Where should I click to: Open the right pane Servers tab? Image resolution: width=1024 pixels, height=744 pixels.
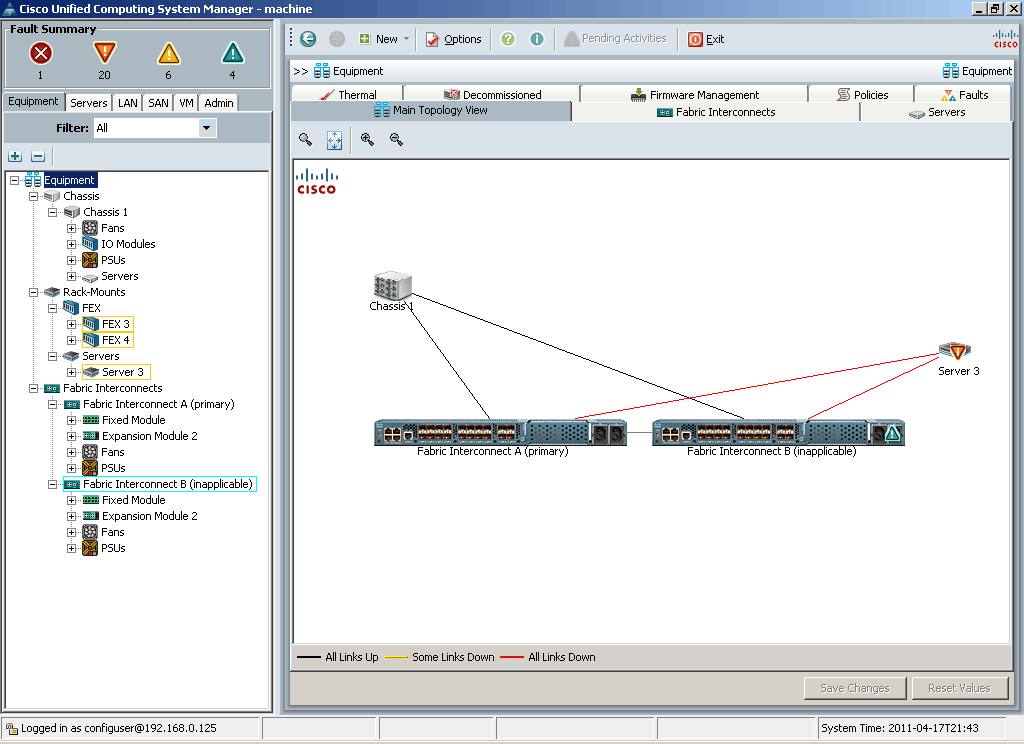pyautogui.click(x=936, y=112)
